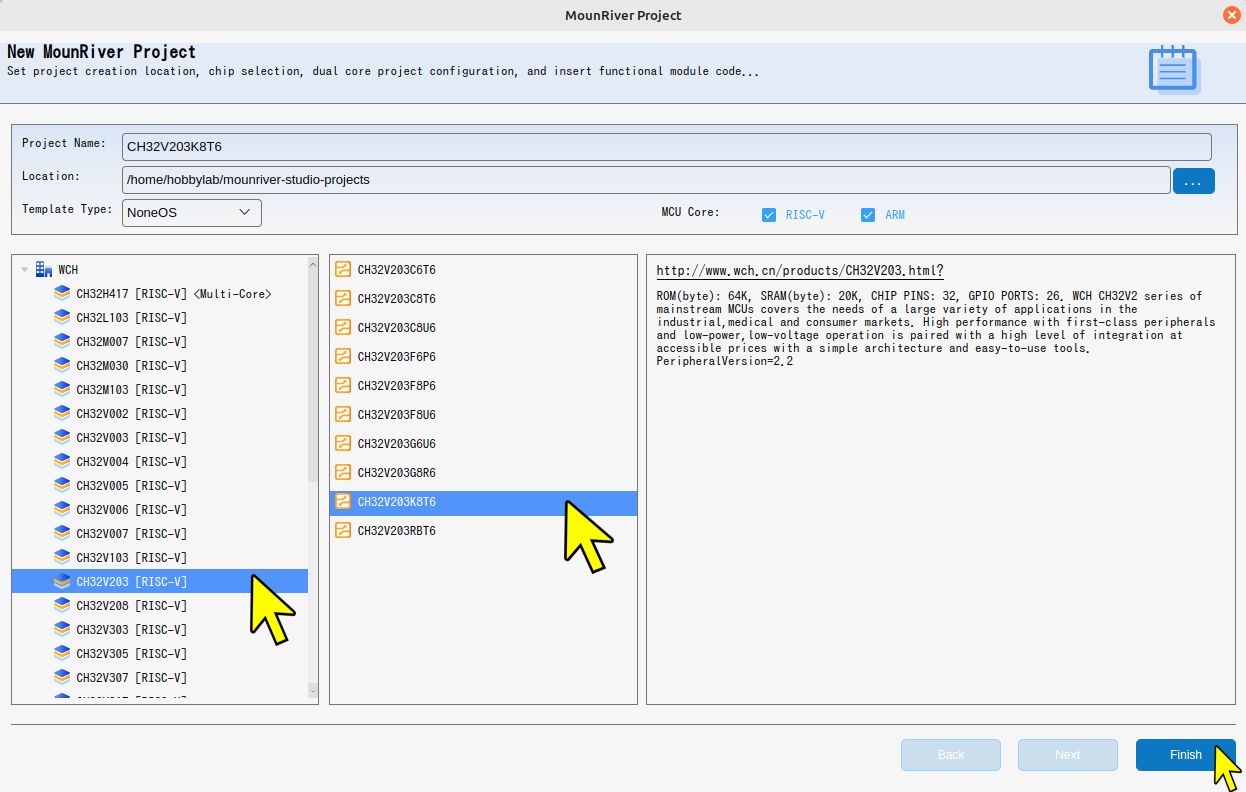Click the CH32V208 chip series icon
This screenshot has width=1246, height=792.
click(62, 606)
